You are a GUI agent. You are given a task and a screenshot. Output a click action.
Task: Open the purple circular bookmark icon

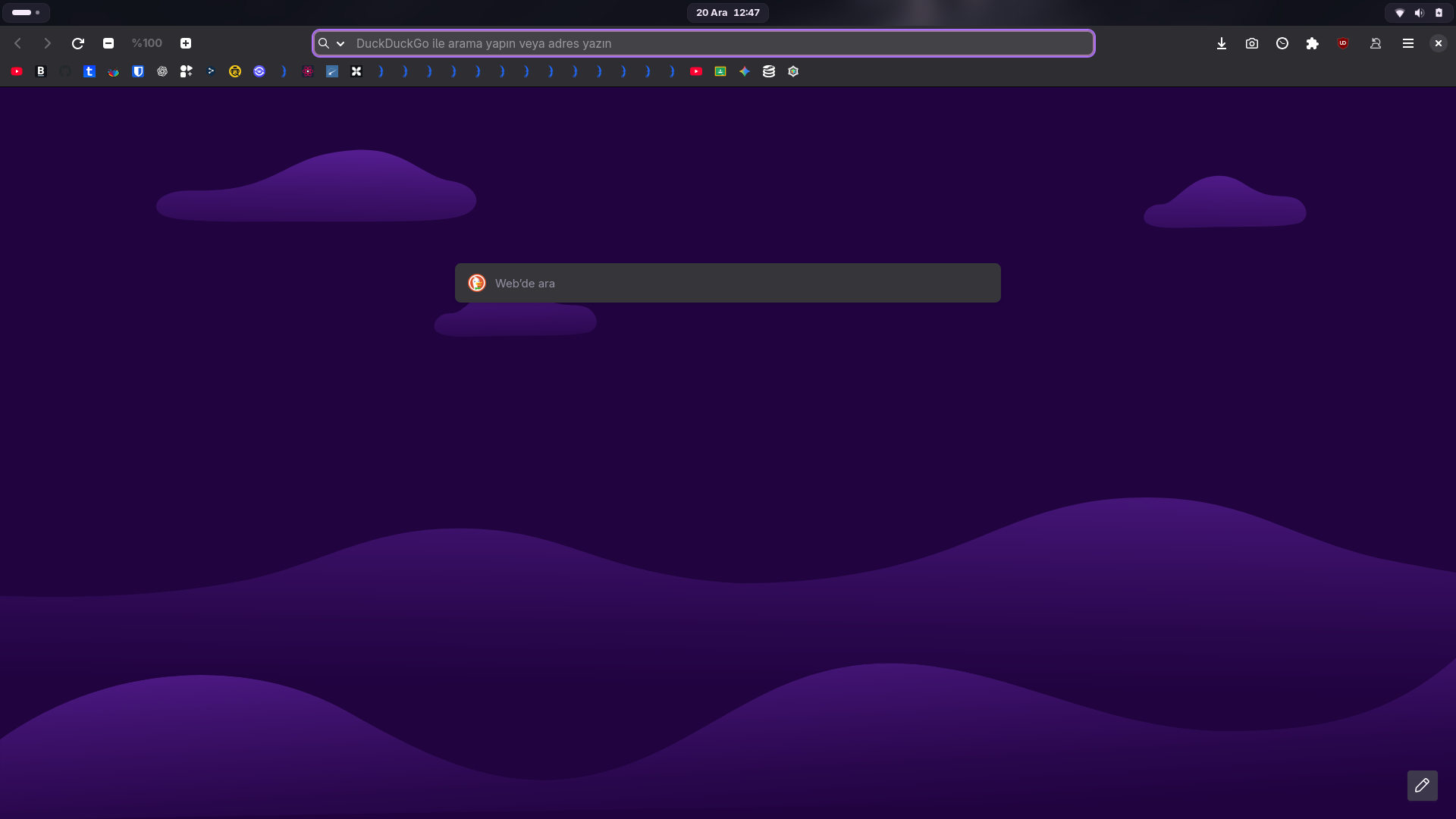[x=259, y=71]
